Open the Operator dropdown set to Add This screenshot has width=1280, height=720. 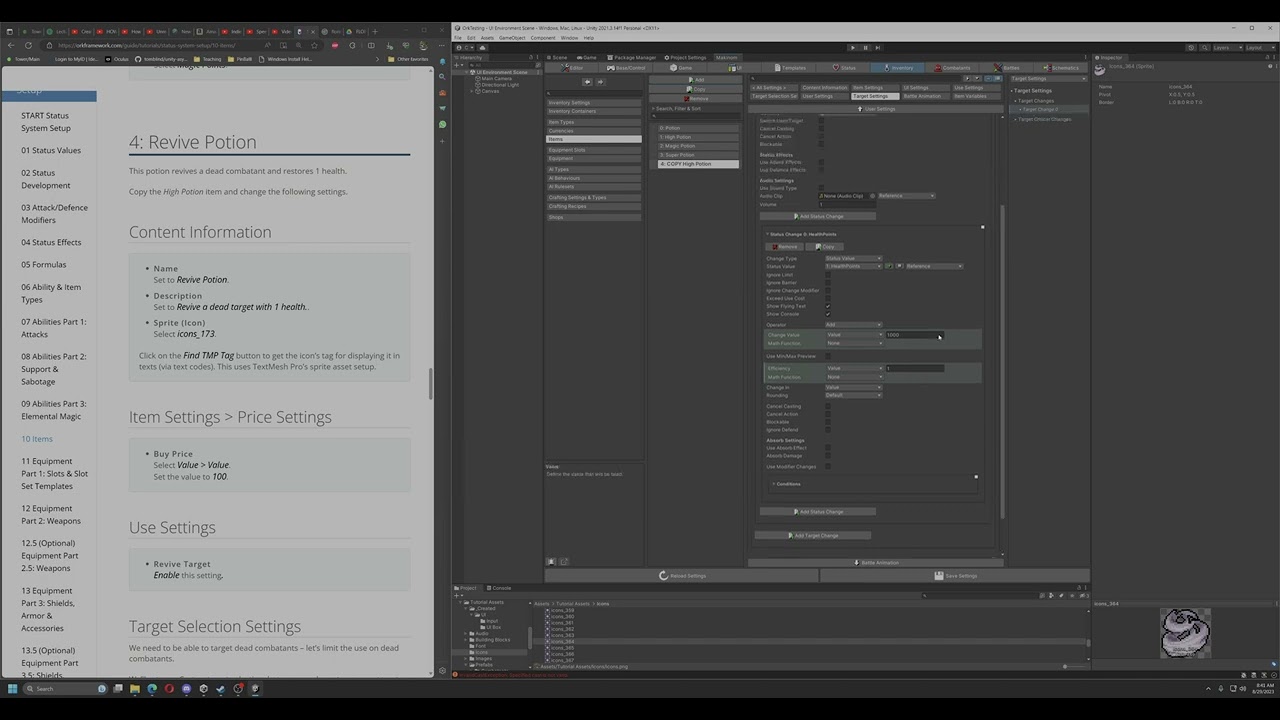pos(853,324)
